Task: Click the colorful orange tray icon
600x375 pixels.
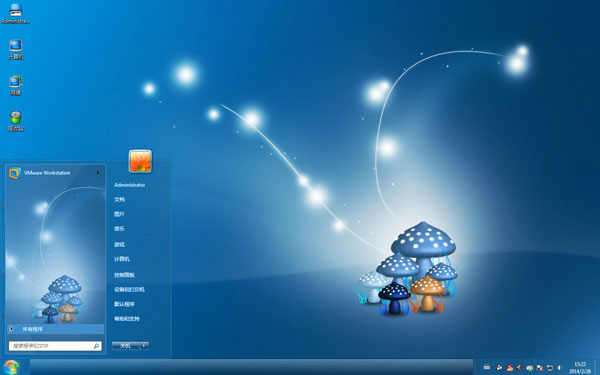Action: coord(510,368)
